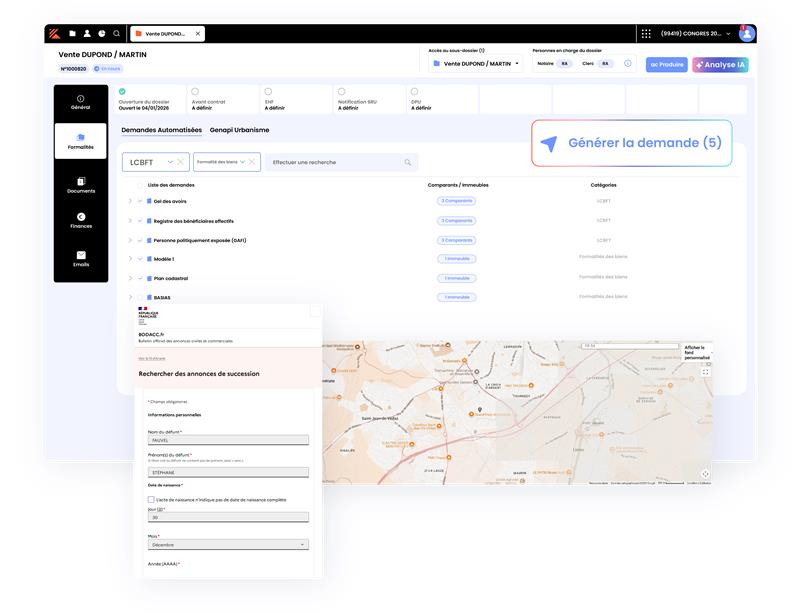Click the Clerc RA badge

coord(605,64)
